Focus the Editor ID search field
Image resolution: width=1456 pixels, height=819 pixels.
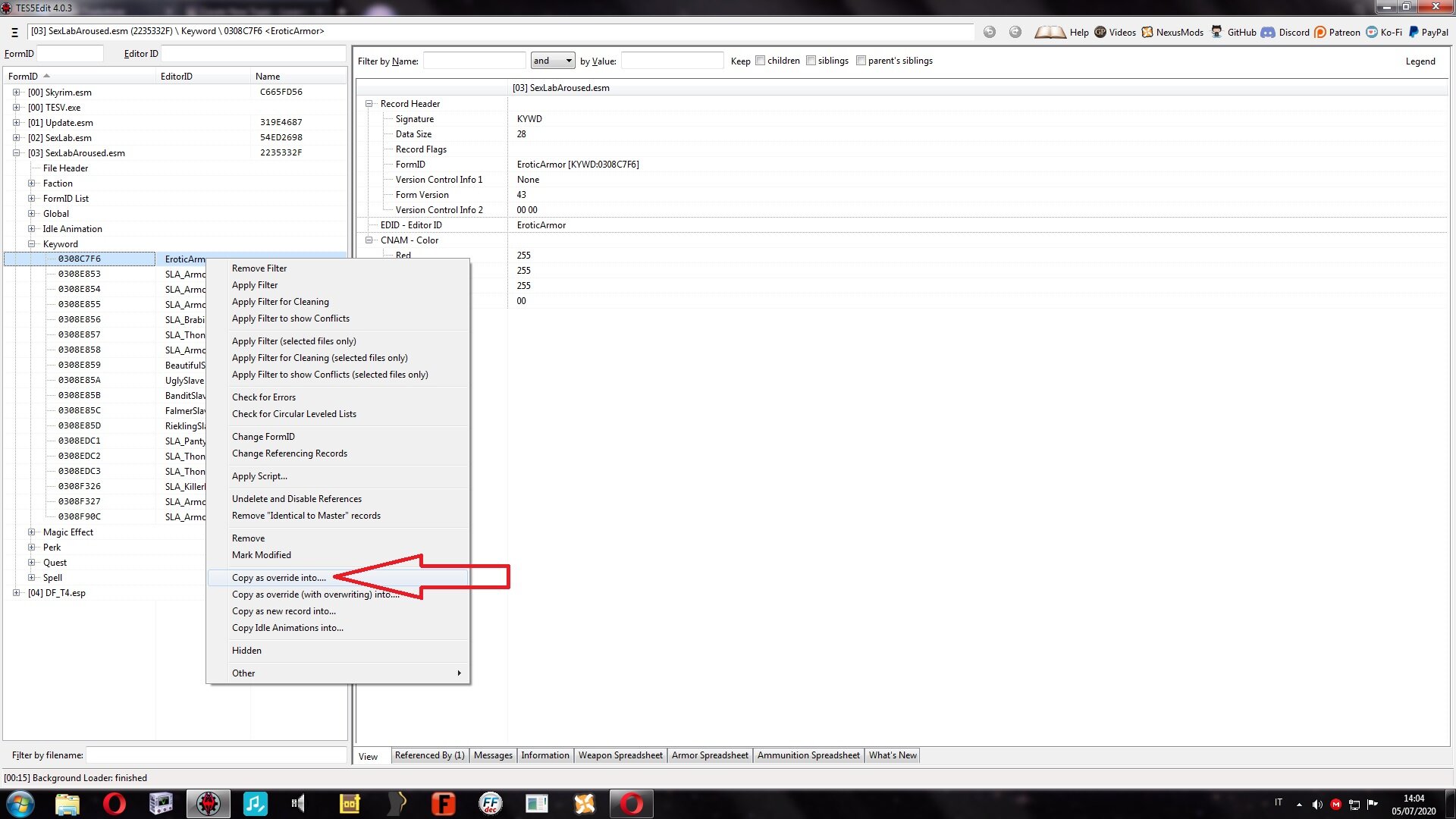pyautogui.click(x=253, y=54)
